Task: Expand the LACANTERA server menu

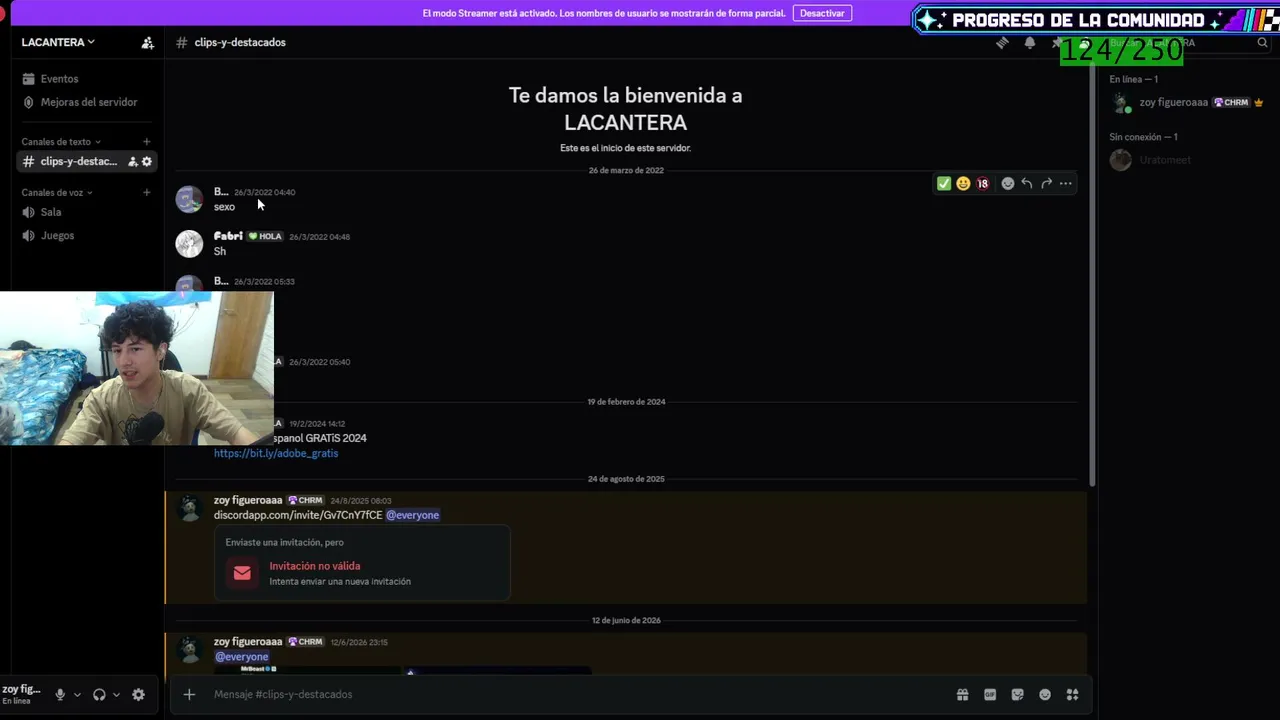Action: click(58, 43)
